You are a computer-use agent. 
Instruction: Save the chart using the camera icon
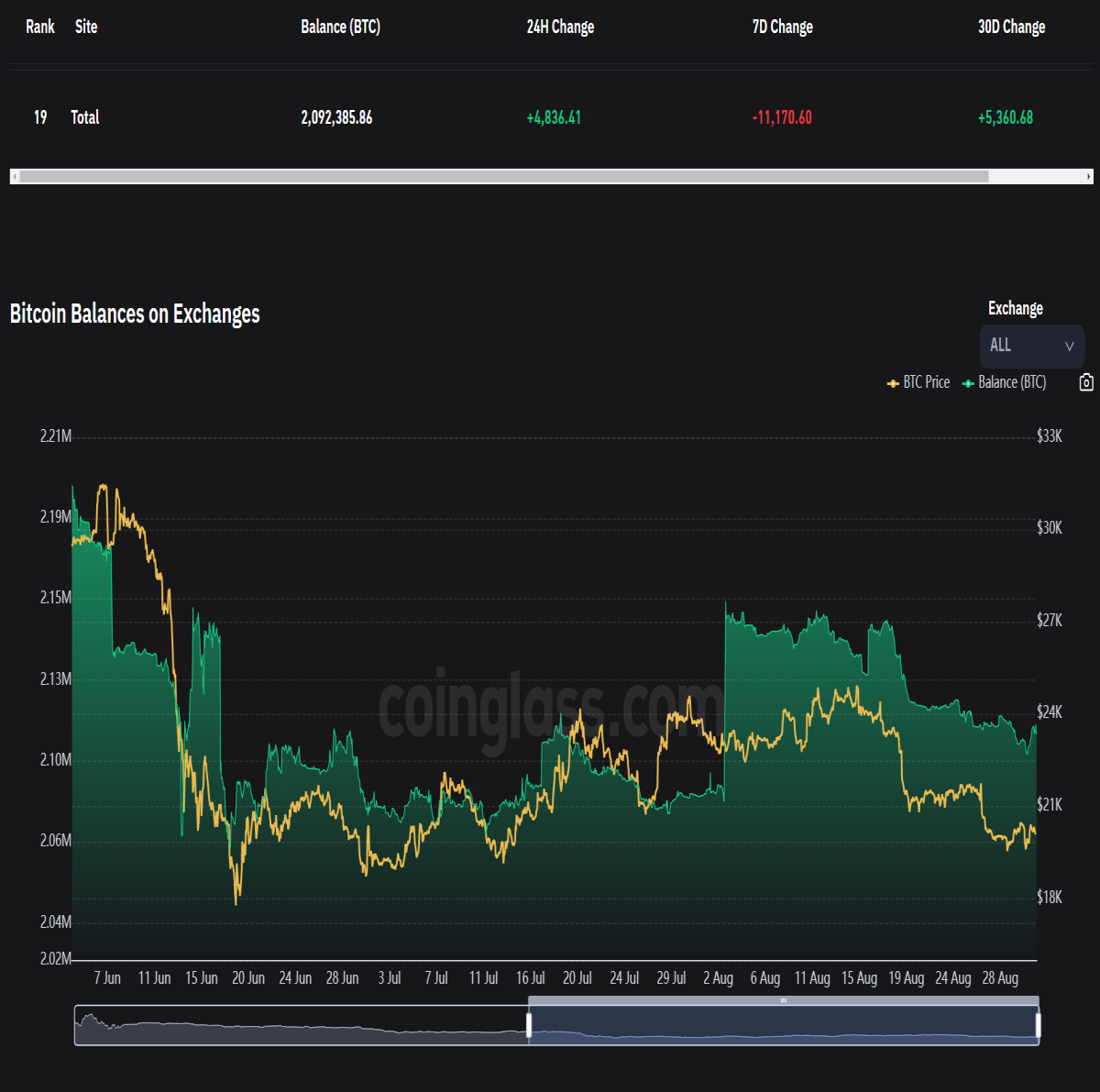(1086, 382)
